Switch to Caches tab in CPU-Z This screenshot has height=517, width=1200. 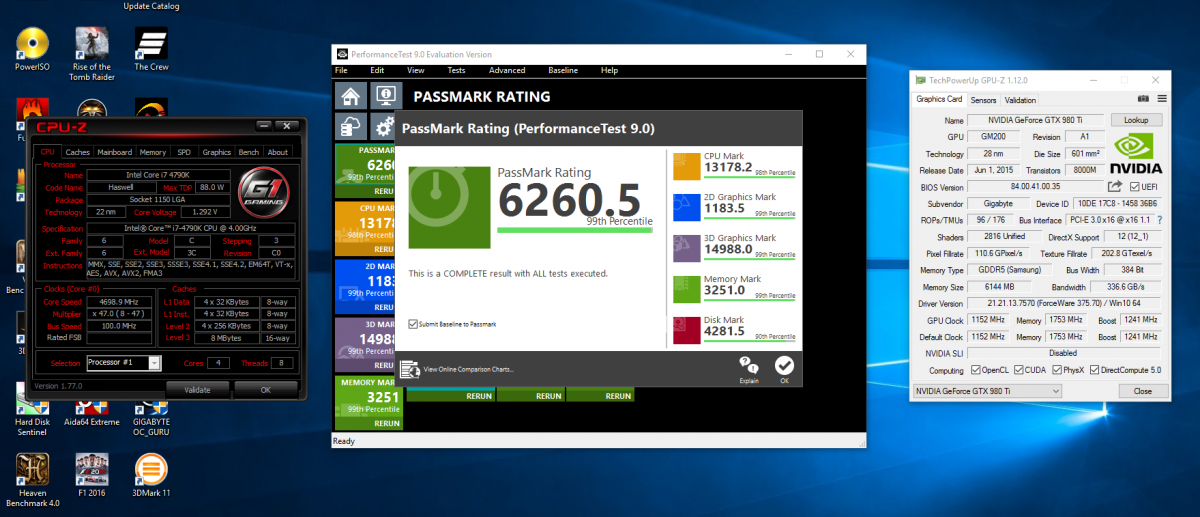(78, 152)
